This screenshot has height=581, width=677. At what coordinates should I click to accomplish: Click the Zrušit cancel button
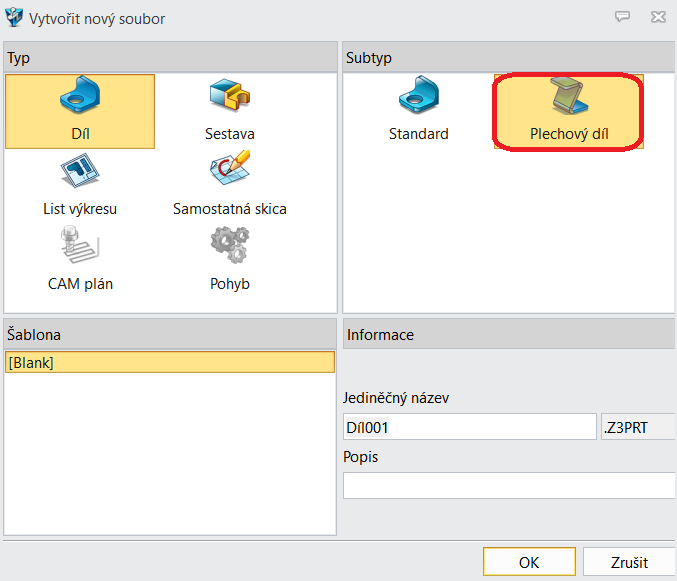coord(629,562)
